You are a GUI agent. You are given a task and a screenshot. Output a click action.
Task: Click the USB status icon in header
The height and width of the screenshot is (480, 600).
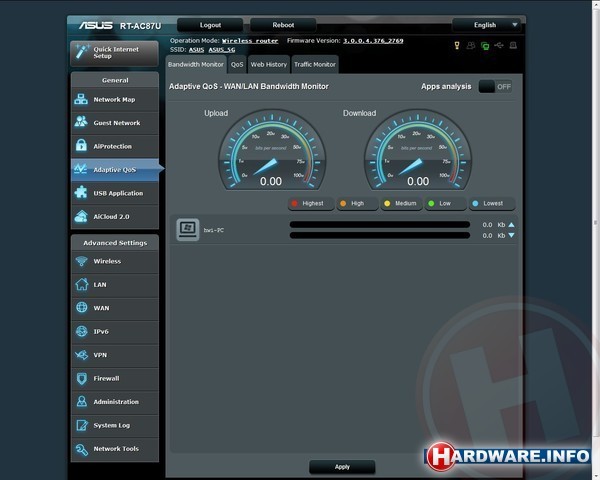click(499, 46)
